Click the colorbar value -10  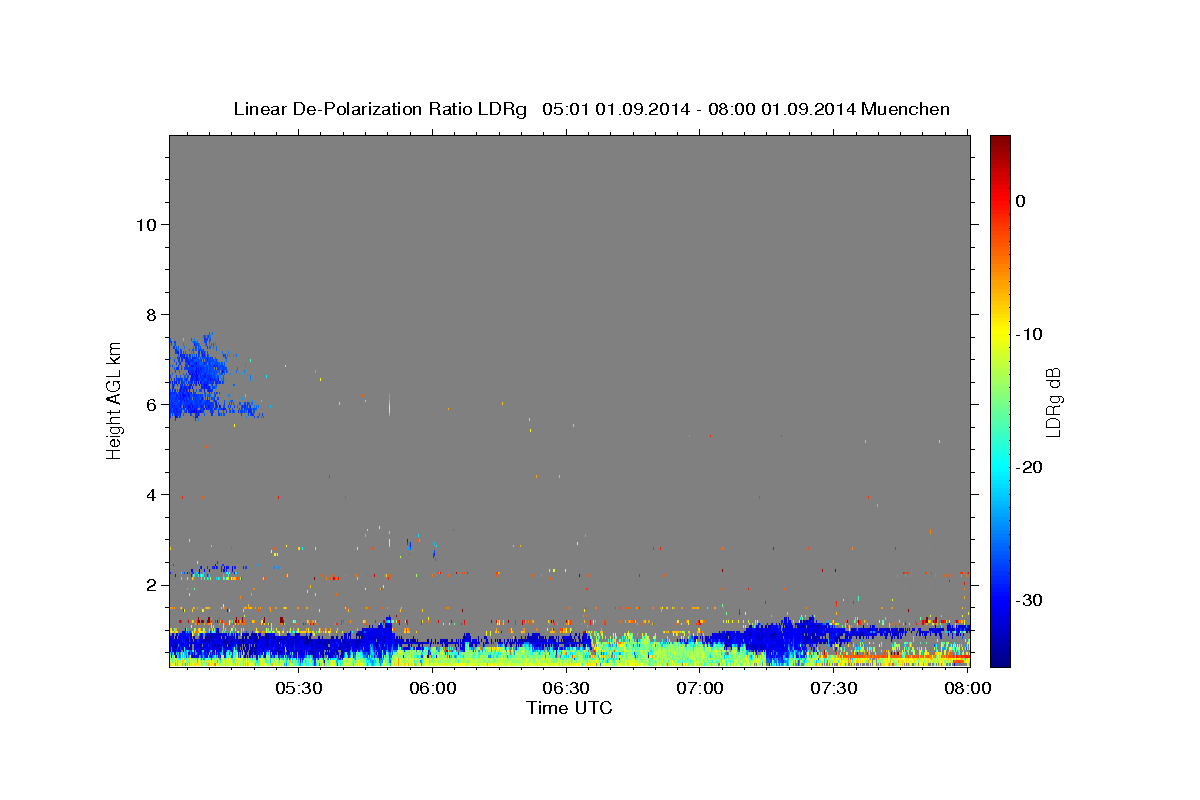[1030, 334]
